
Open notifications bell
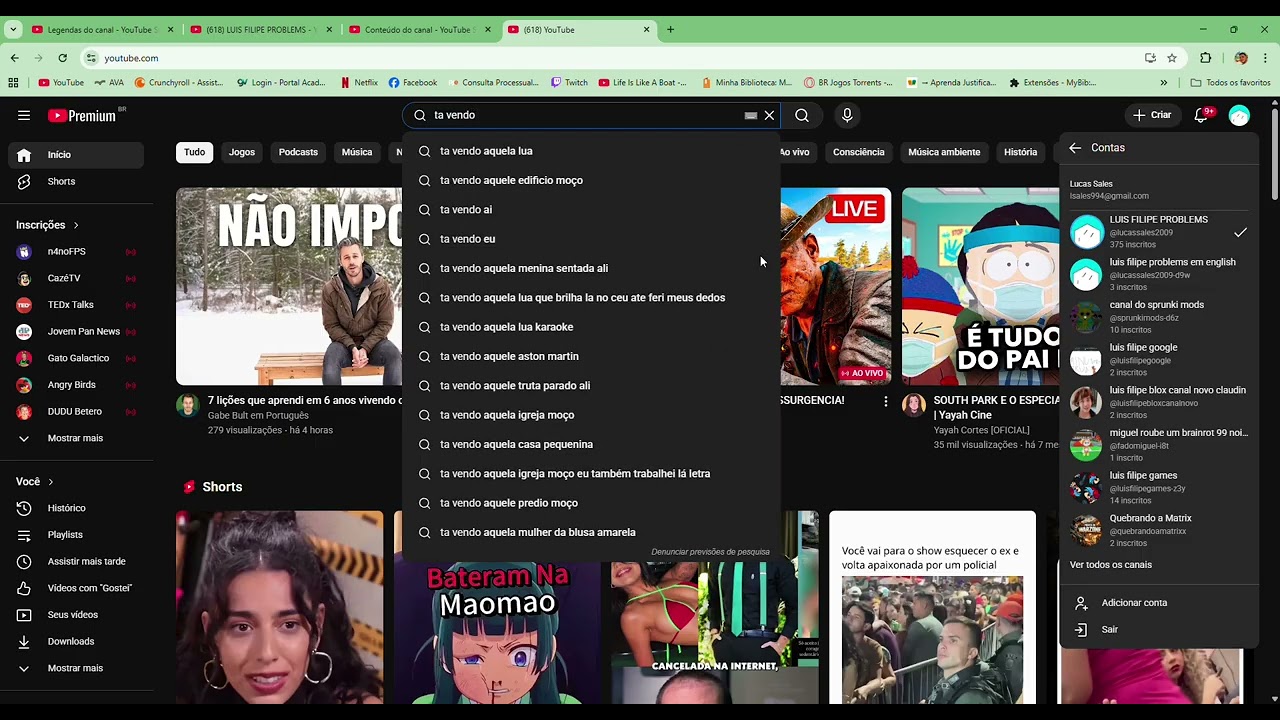coord(1202,115)
